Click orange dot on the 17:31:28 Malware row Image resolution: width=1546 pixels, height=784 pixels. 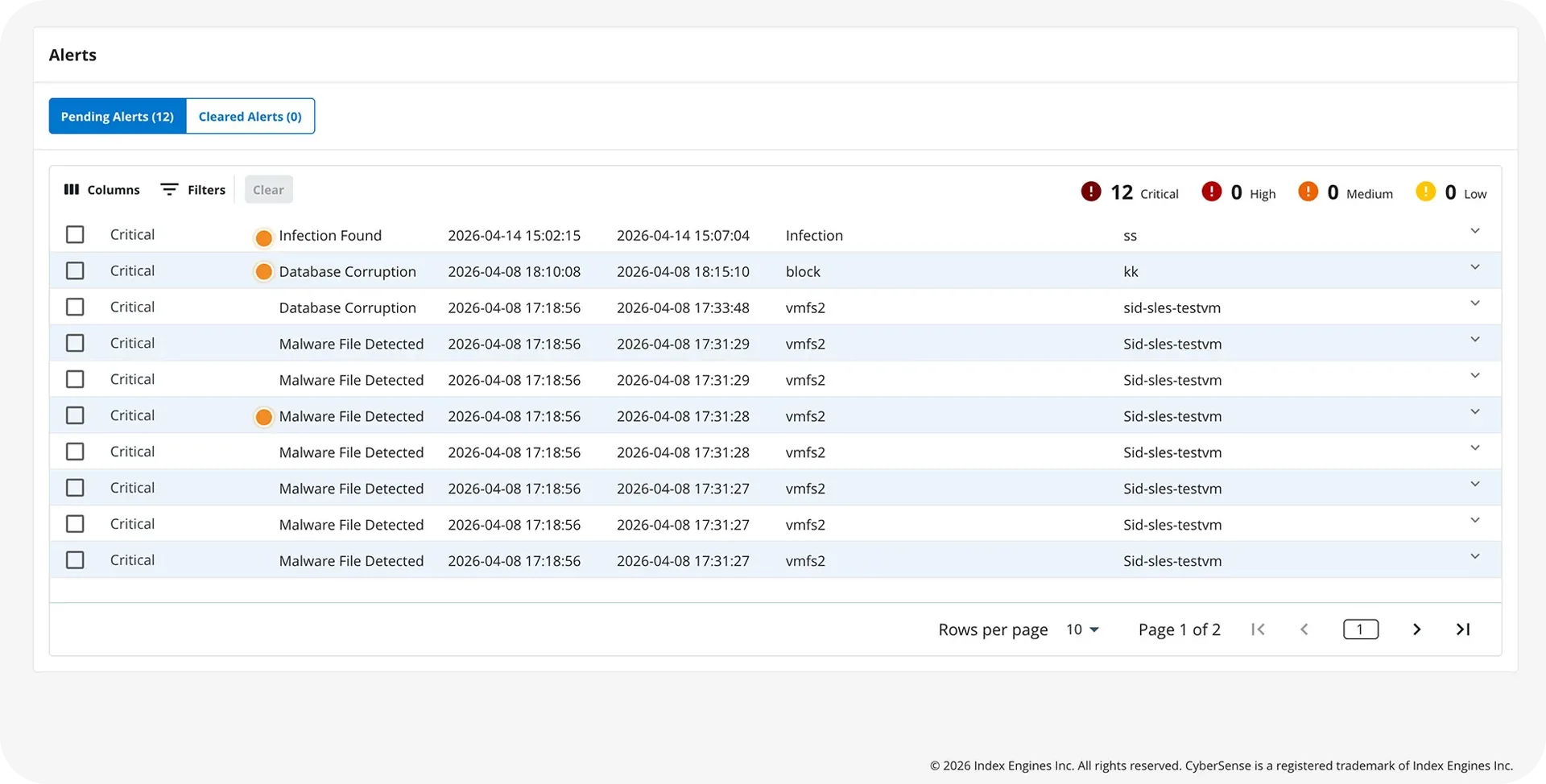coord(263,417)
